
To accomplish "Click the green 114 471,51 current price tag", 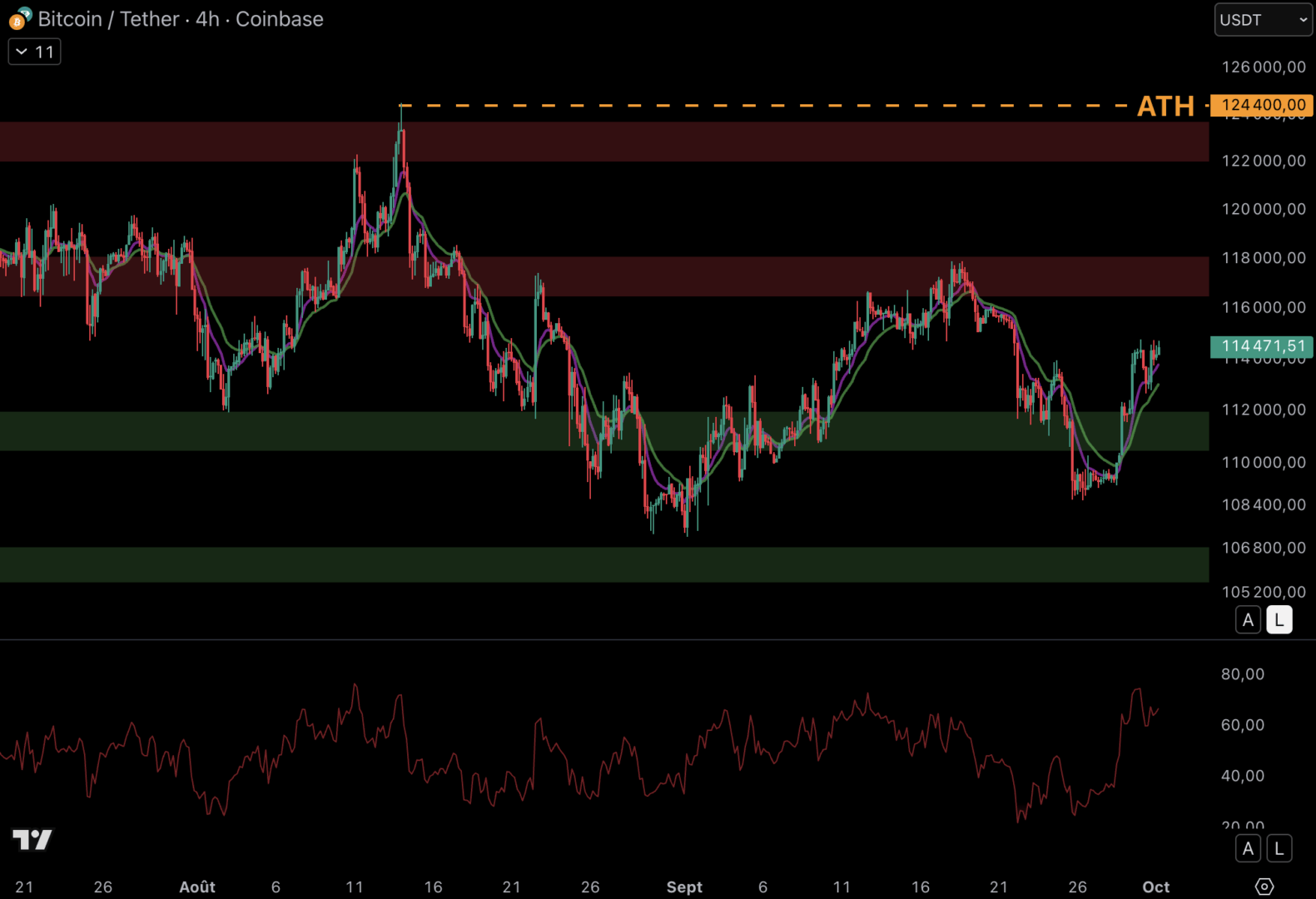I will tap(1262, 346).
